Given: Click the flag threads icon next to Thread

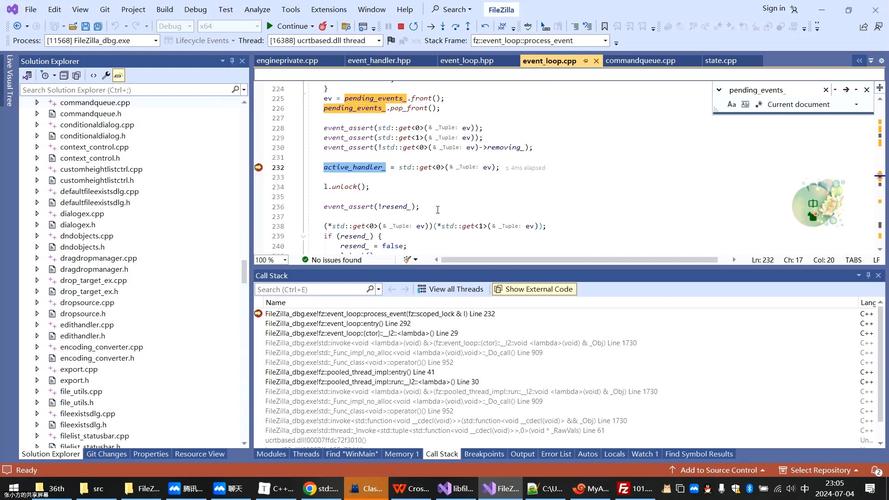Looking at the screenshot, I should point(391,41).
